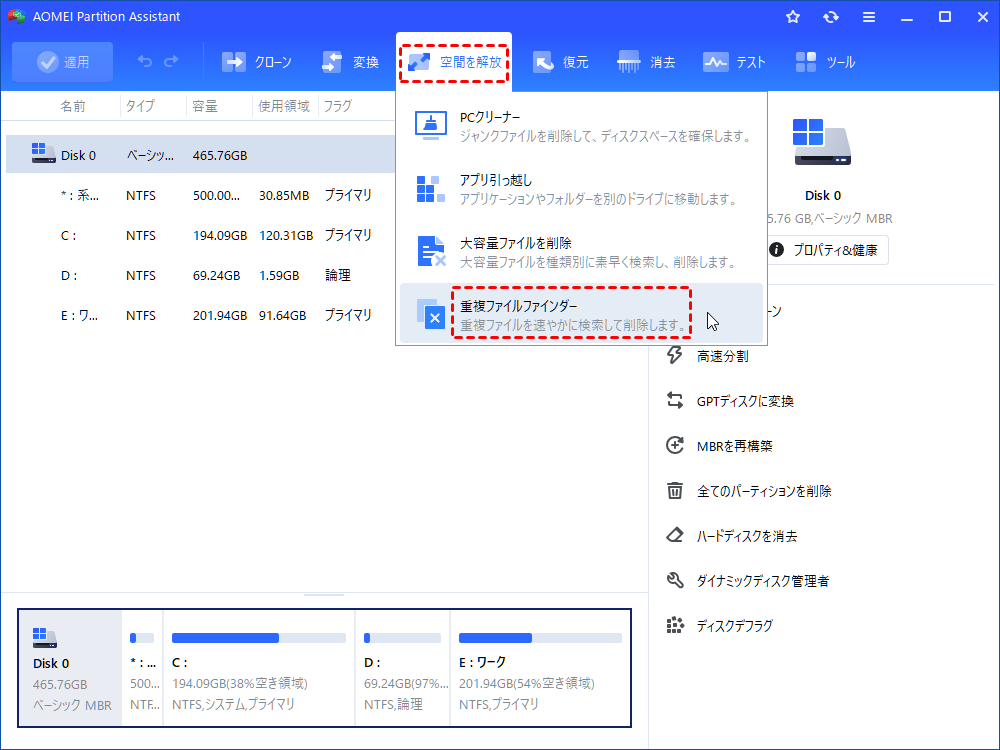The image size is (1000, 750).
Task: Click the 名前 column header
Action: 73,106
